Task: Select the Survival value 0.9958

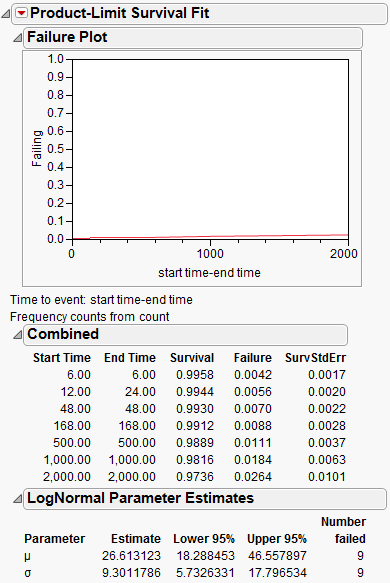Action: tap(195, 375)
